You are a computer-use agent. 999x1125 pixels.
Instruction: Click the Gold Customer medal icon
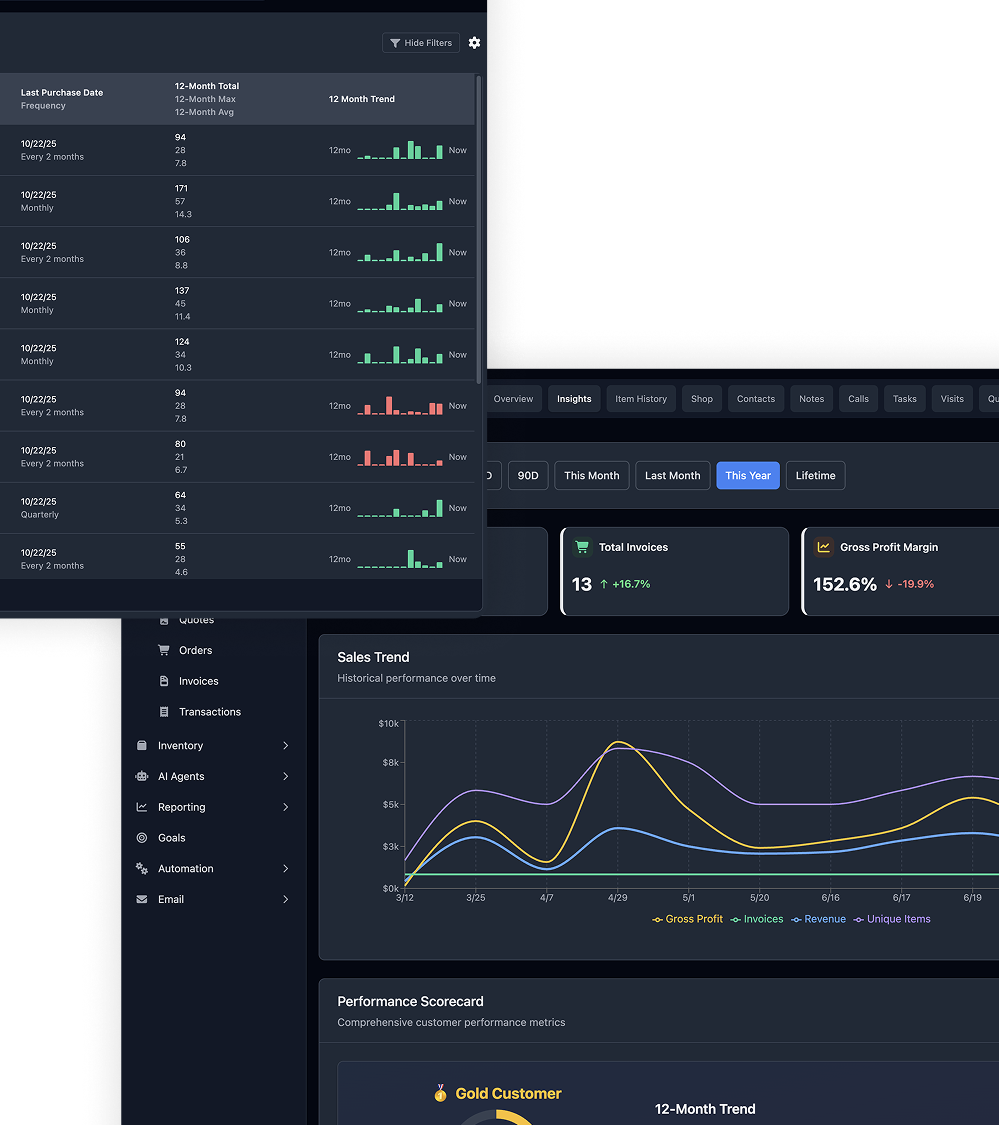pyautogui.click(x=441, y=1093)
